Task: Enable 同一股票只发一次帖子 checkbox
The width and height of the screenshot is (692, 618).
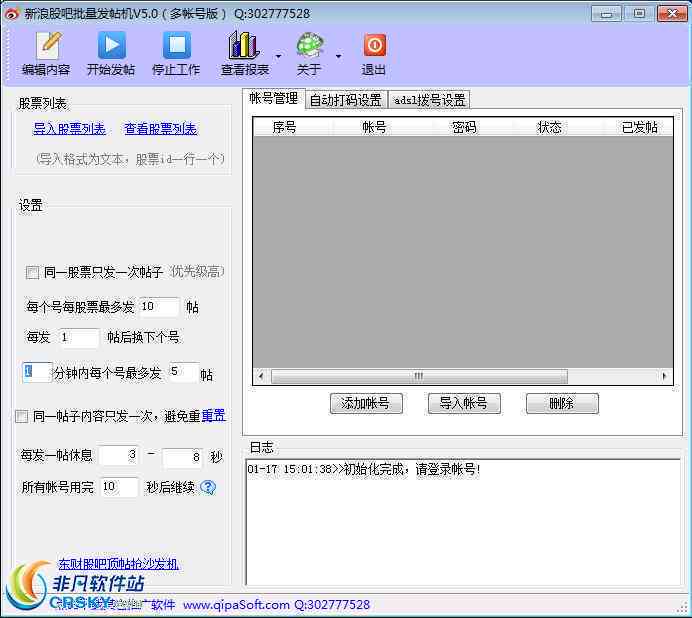Action: [32, 272]
